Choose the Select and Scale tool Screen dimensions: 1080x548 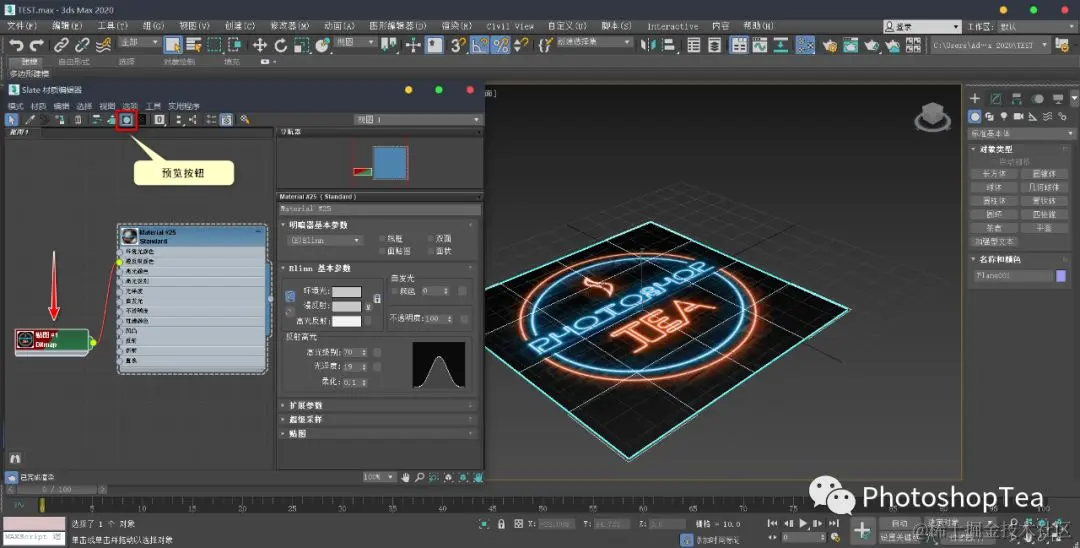pos(301,45)
